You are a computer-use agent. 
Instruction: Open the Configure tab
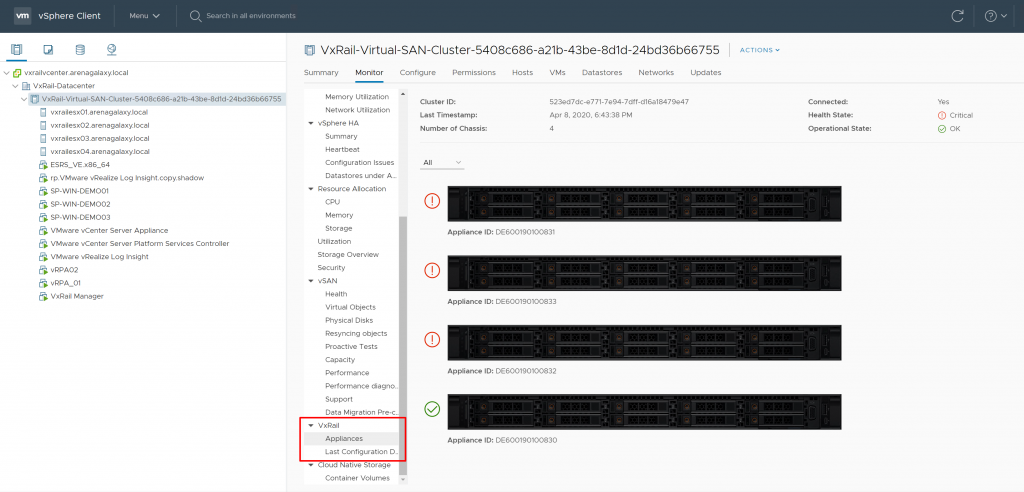[417, 73]
